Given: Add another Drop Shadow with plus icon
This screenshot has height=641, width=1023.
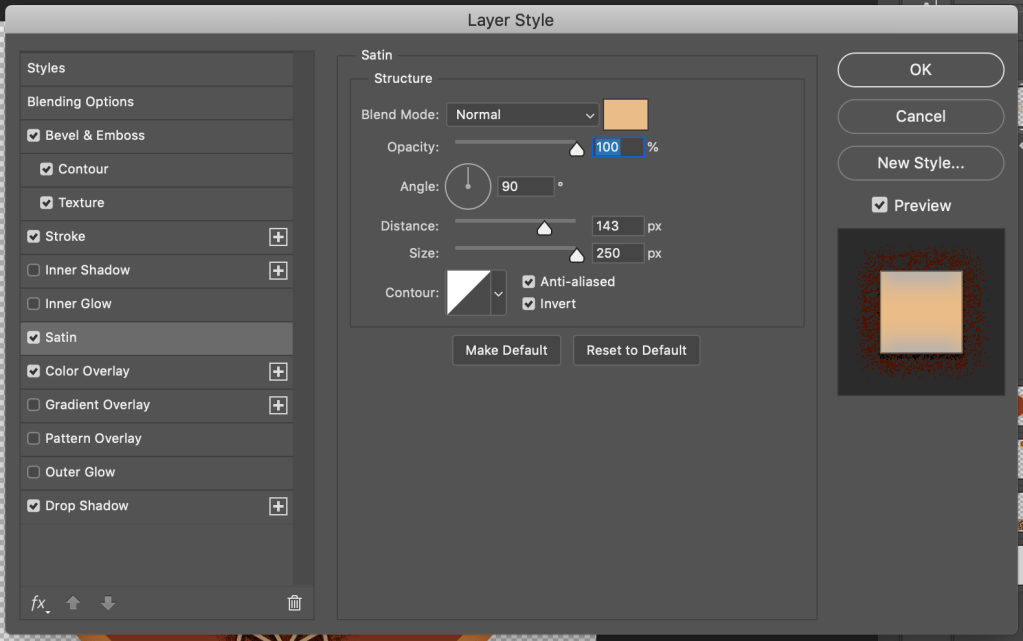Looking at the screenshot, I should pyautogui.click(x=278, y=507).
